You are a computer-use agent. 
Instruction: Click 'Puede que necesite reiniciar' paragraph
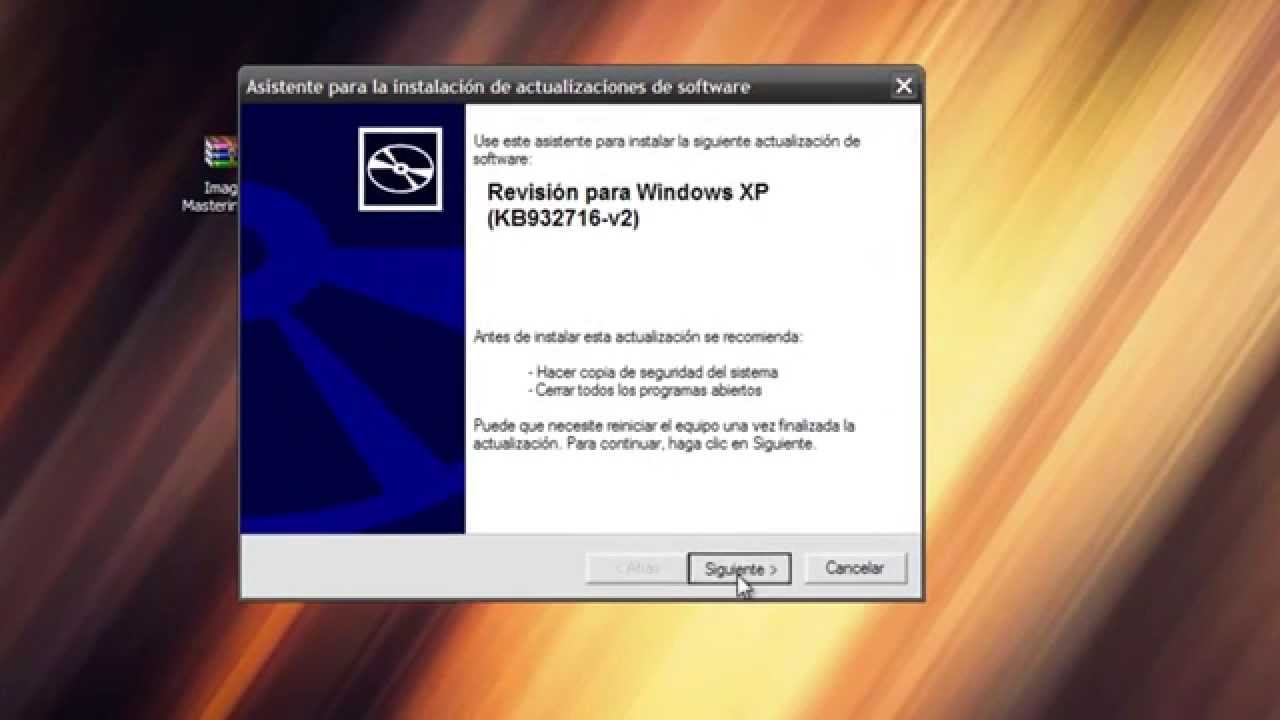point(664,435)
